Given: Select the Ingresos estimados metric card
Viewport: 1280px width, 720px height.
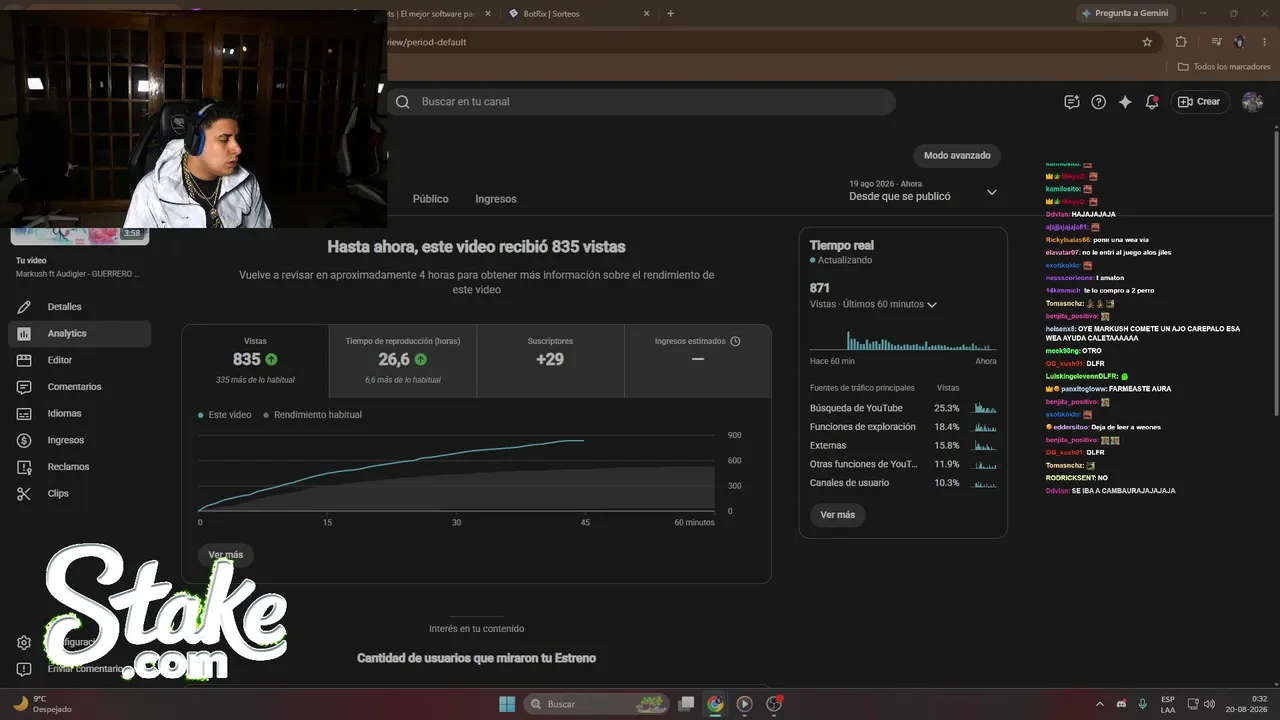Looking at the screenshot, I should tap(698, 361).
